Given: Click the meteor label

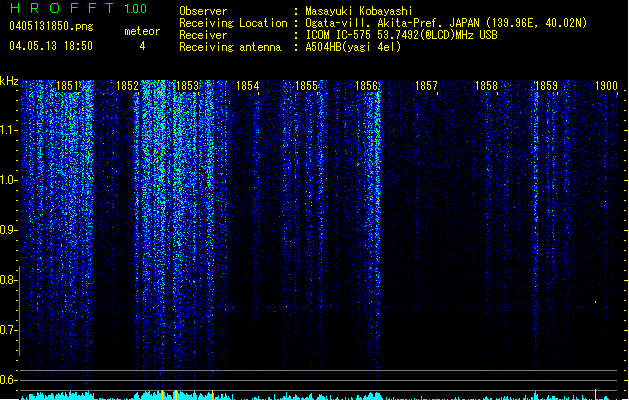Looking at the screenshot, I should tap(142, 31).
